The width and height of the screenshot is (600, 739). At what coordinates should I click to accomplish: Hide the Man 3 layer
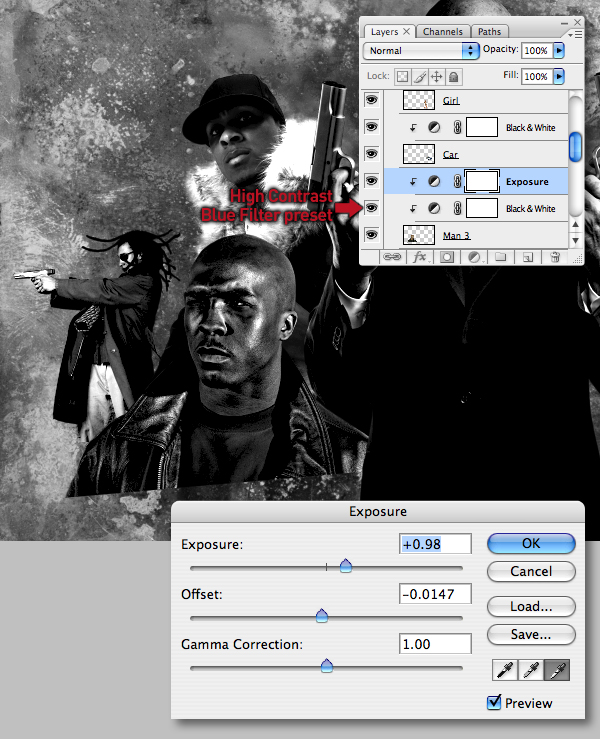click(x=372, y=234)
